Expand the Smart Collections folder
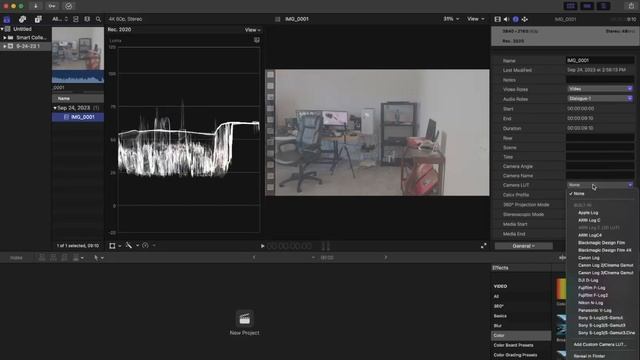This screenshot has width=640, height=360. coord(4,38)
